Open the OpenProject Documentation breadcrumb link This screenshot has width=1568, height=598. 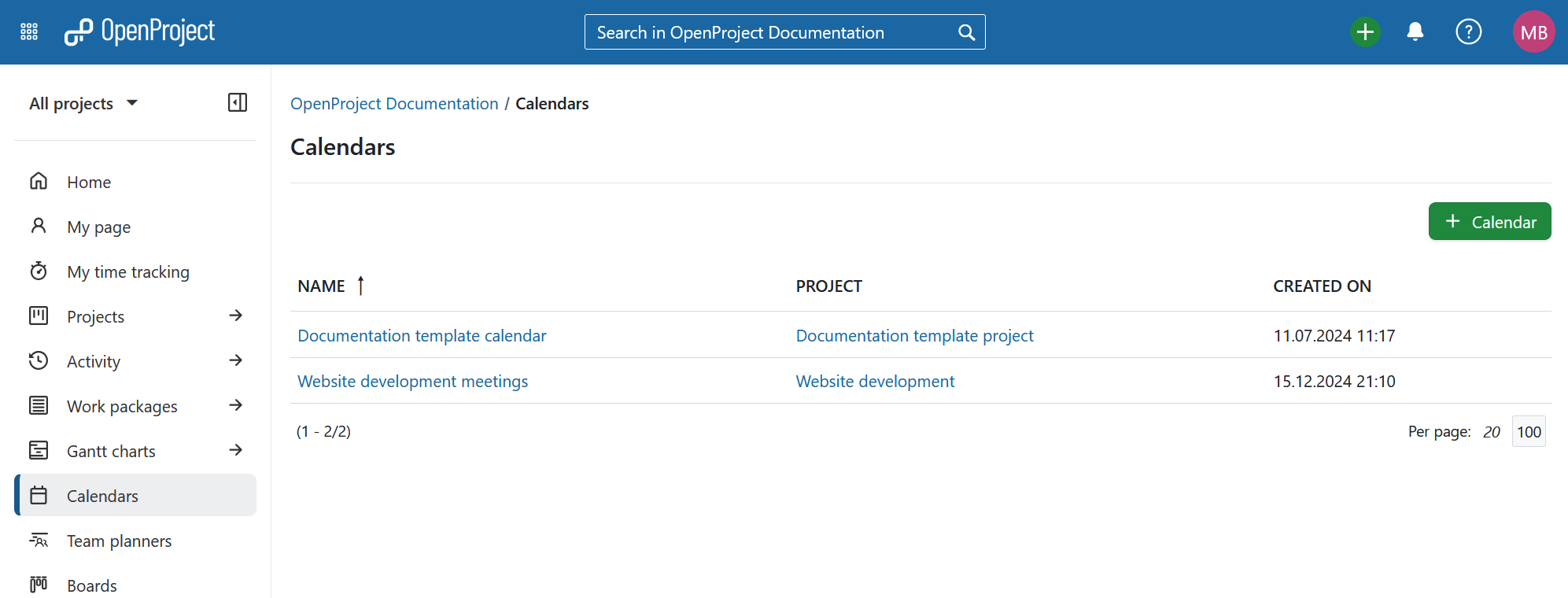(x=394, y=103)
